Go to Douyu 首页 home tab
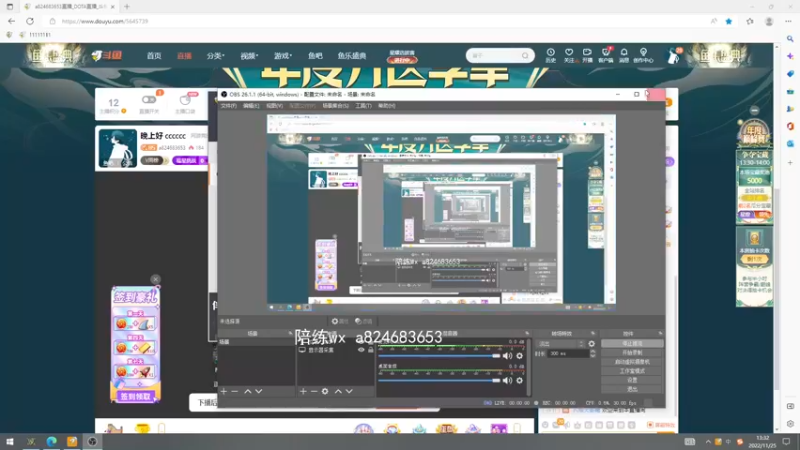 pos(154,56)
